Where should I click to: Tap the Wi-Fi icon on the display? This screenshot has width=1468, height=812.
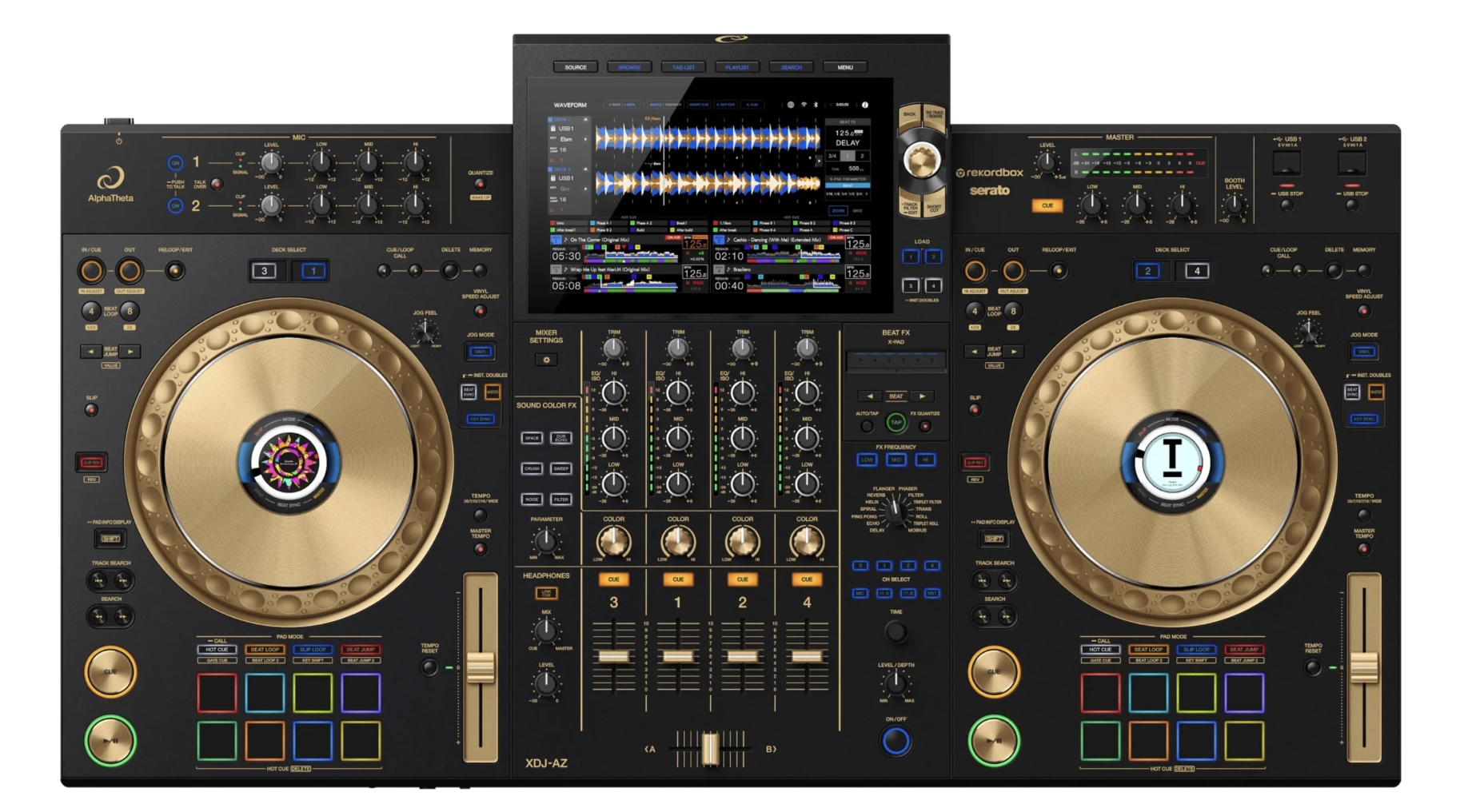[804, 105]
